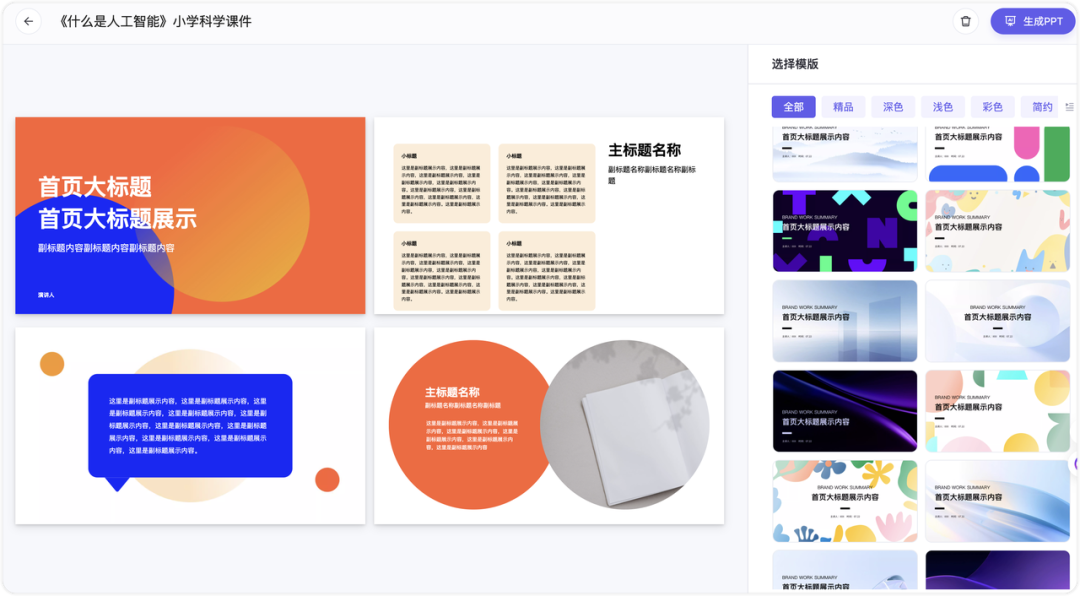Screen dimensions: 1080x596
Task: Choose the misty mountain landscape template
Action: coord(845,154)
